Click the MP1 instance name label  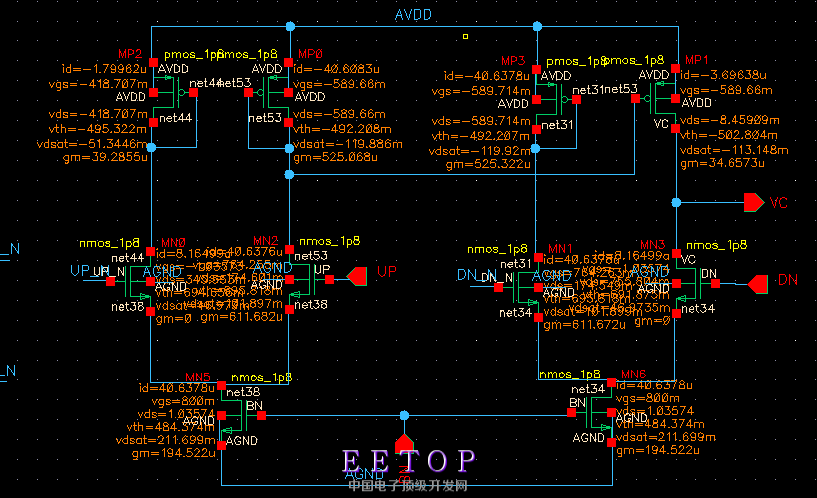point(697,59)
